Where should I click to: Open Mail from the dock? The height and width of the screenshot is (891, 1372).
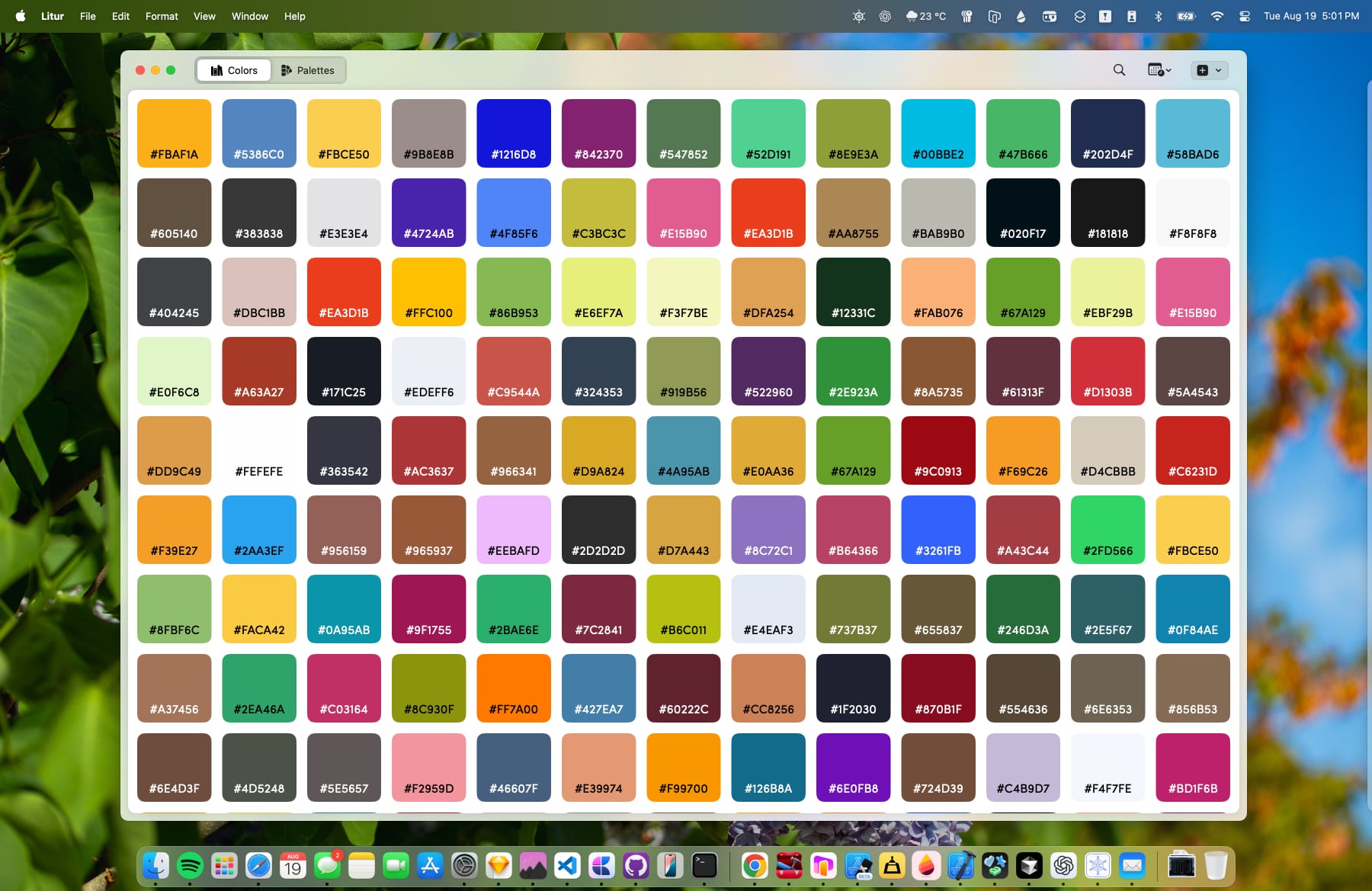pyautogui.click(x=1132, y=866)
